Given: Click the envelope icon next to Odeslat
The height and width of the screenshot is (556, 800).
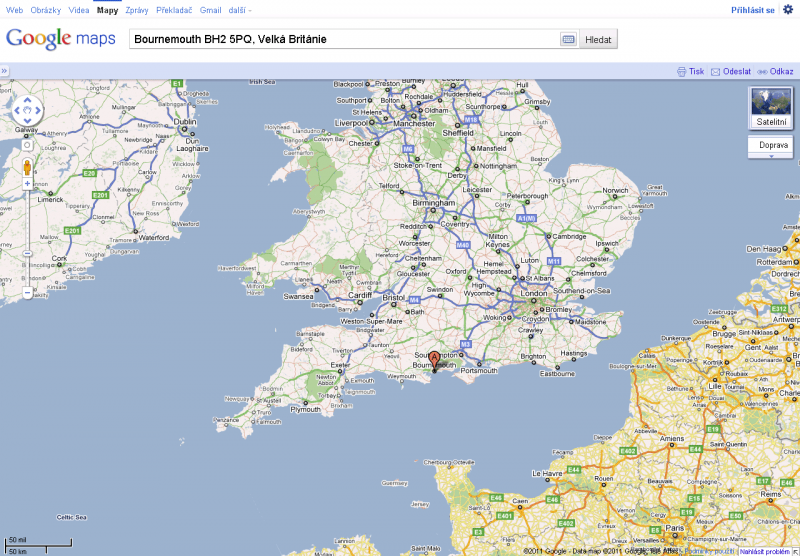Looking at the screenshot, I should 715,72.
